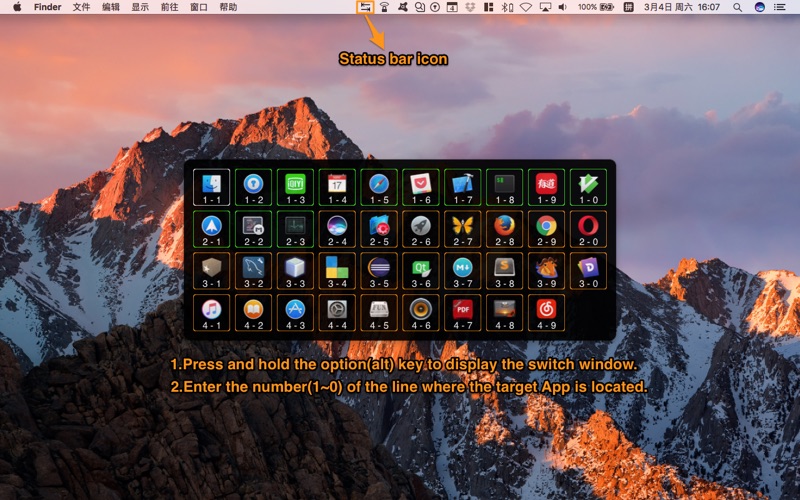Launch Siri from slot 2-4
The height and width of the screenshot is (500, 800).
coord(337,229)
